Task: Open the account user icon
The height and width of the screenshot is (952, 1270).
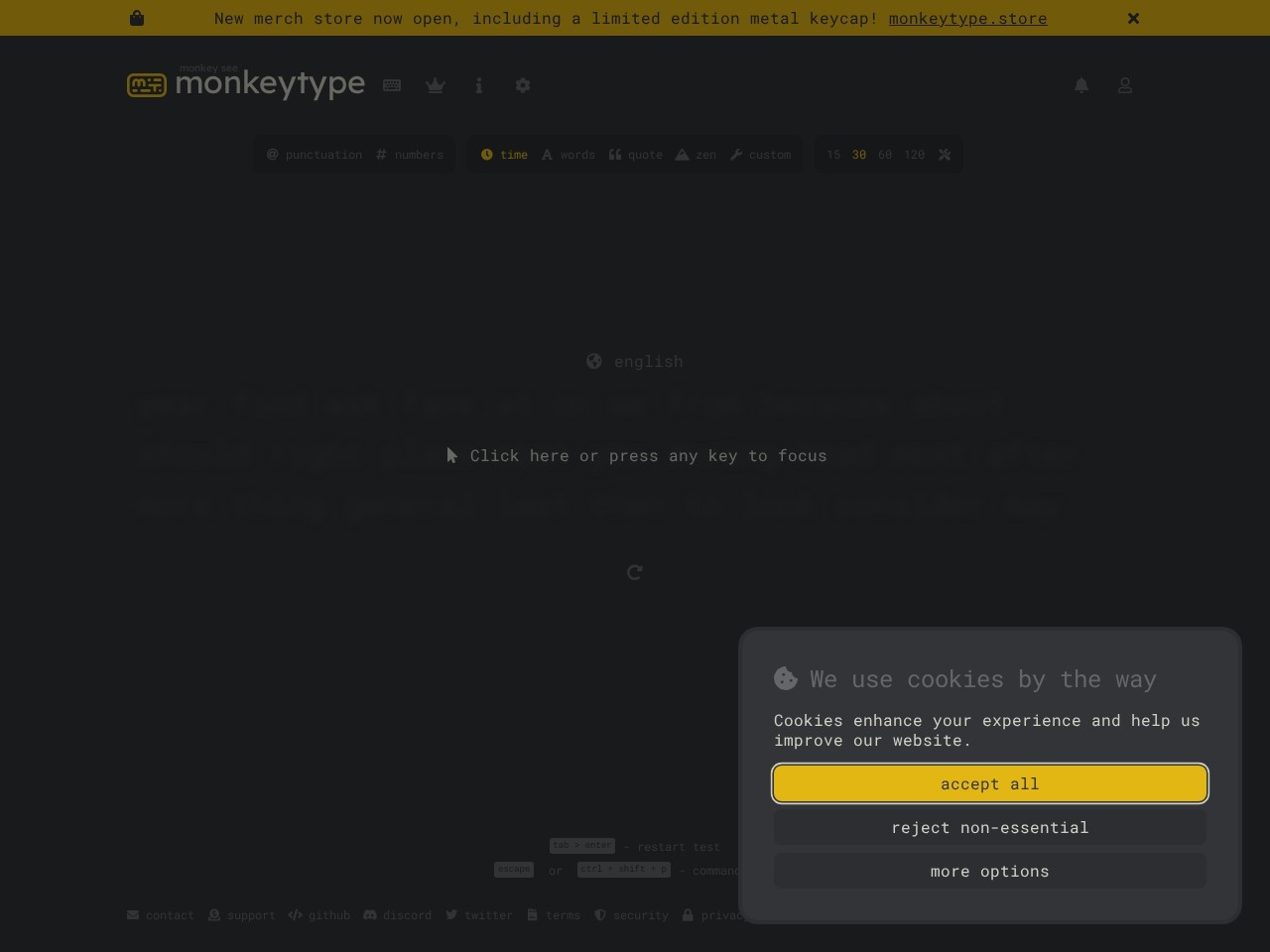Action: coord(1125,85)
